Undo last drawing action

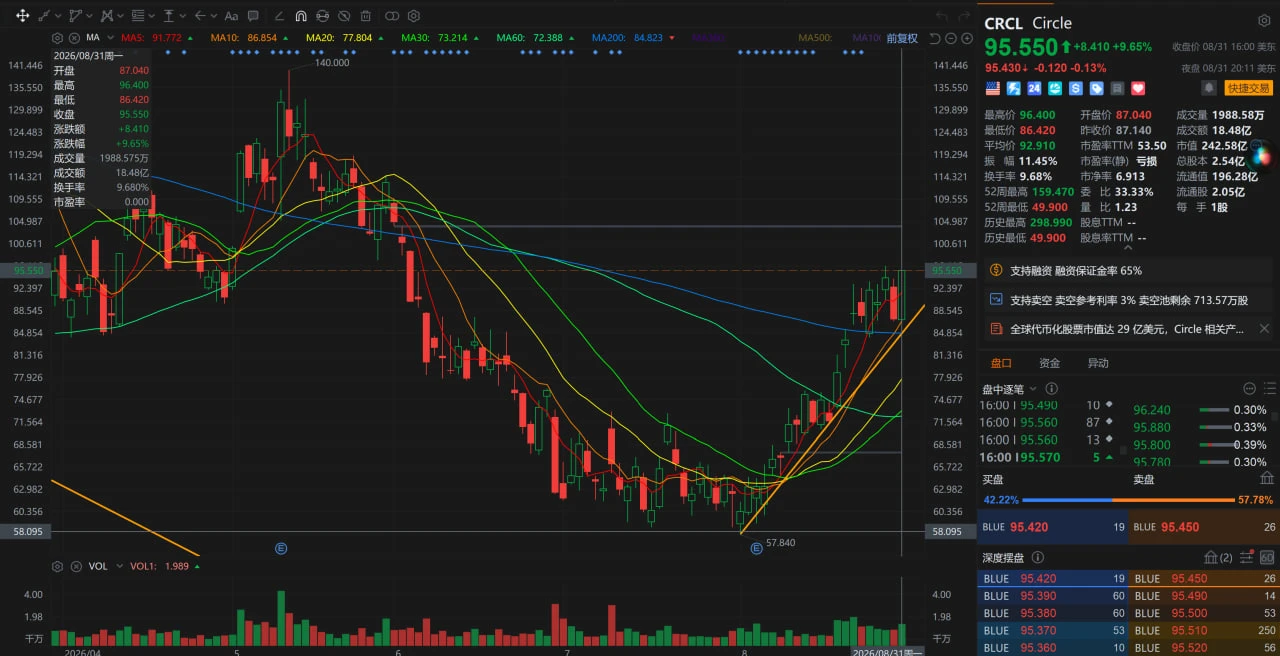(x=940, y=16)
